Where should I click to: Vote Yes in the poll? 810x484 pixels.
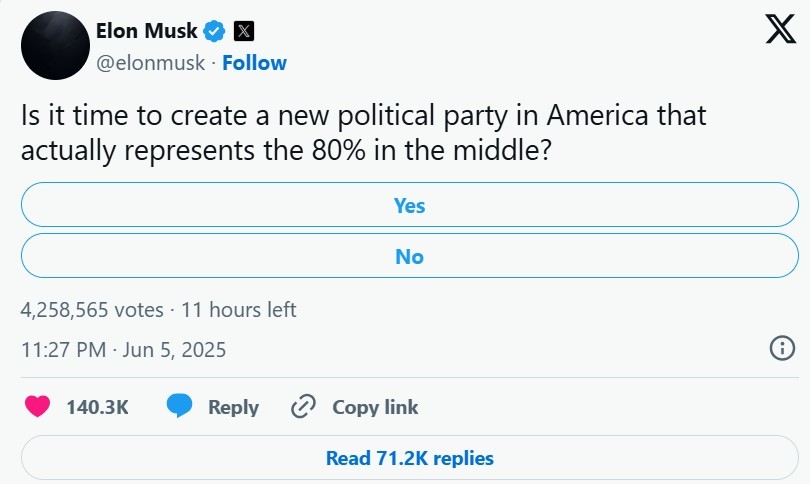tap(410, 205)
